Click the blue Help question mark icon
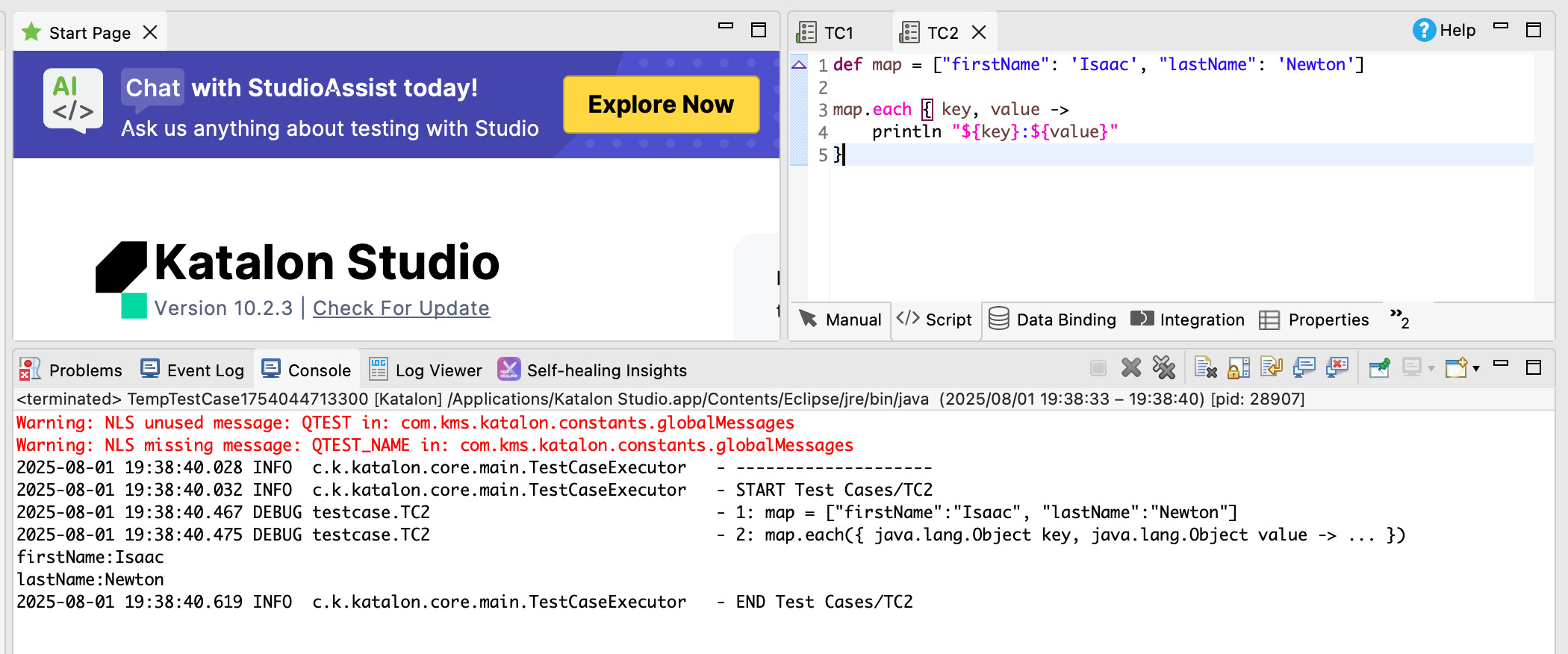The image size is (1568, 654). tap(1424, 31)
